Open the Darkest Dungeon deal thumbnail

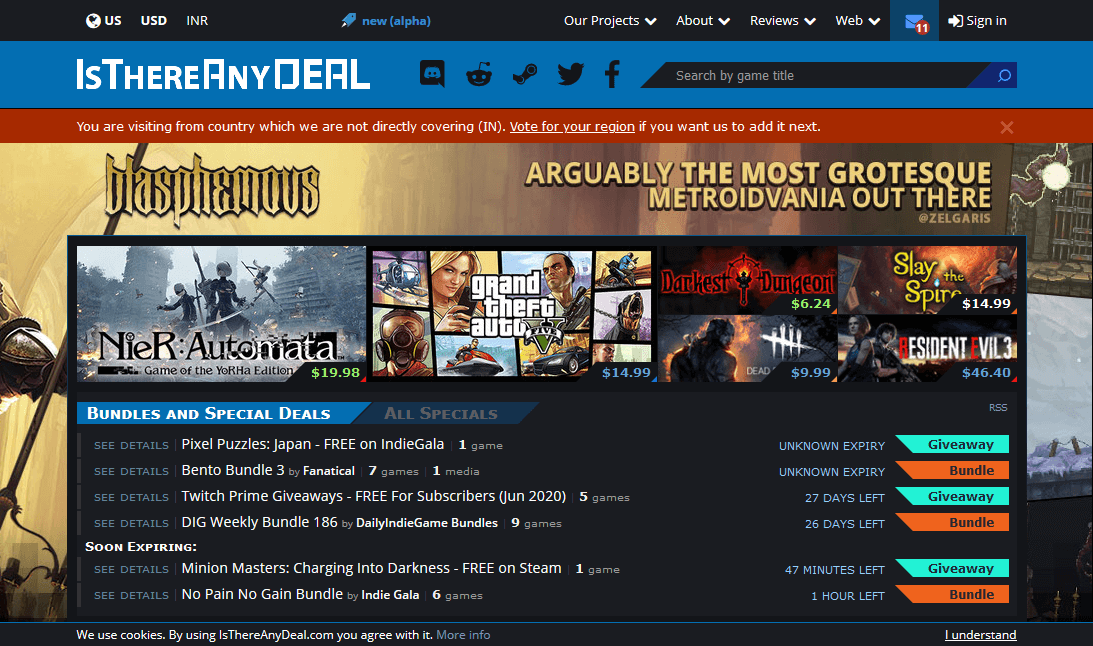[747, 279]
